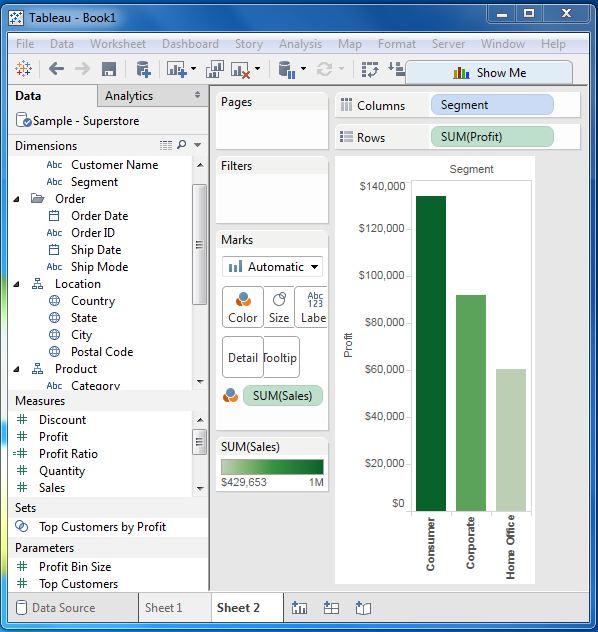This screenshot has width=598, height=632.
Task: Click the Undo back arrow
Action: tap(56, 69)
